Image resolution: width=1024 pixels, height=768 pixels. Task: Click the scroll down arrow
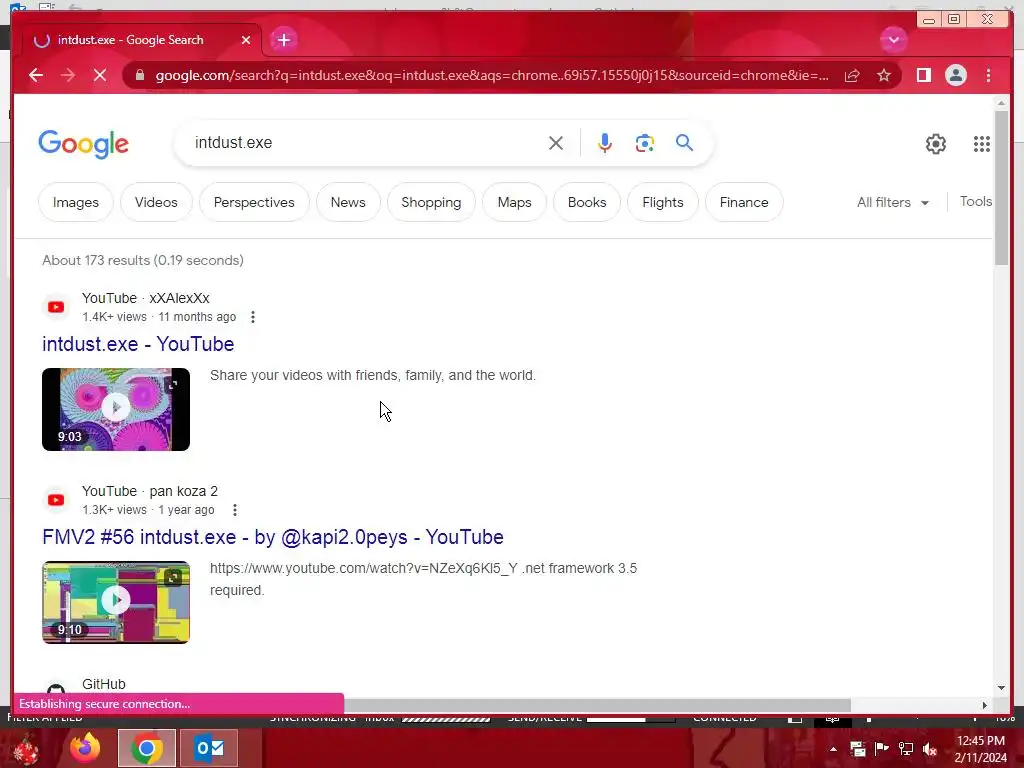[x=1002, y=688]
